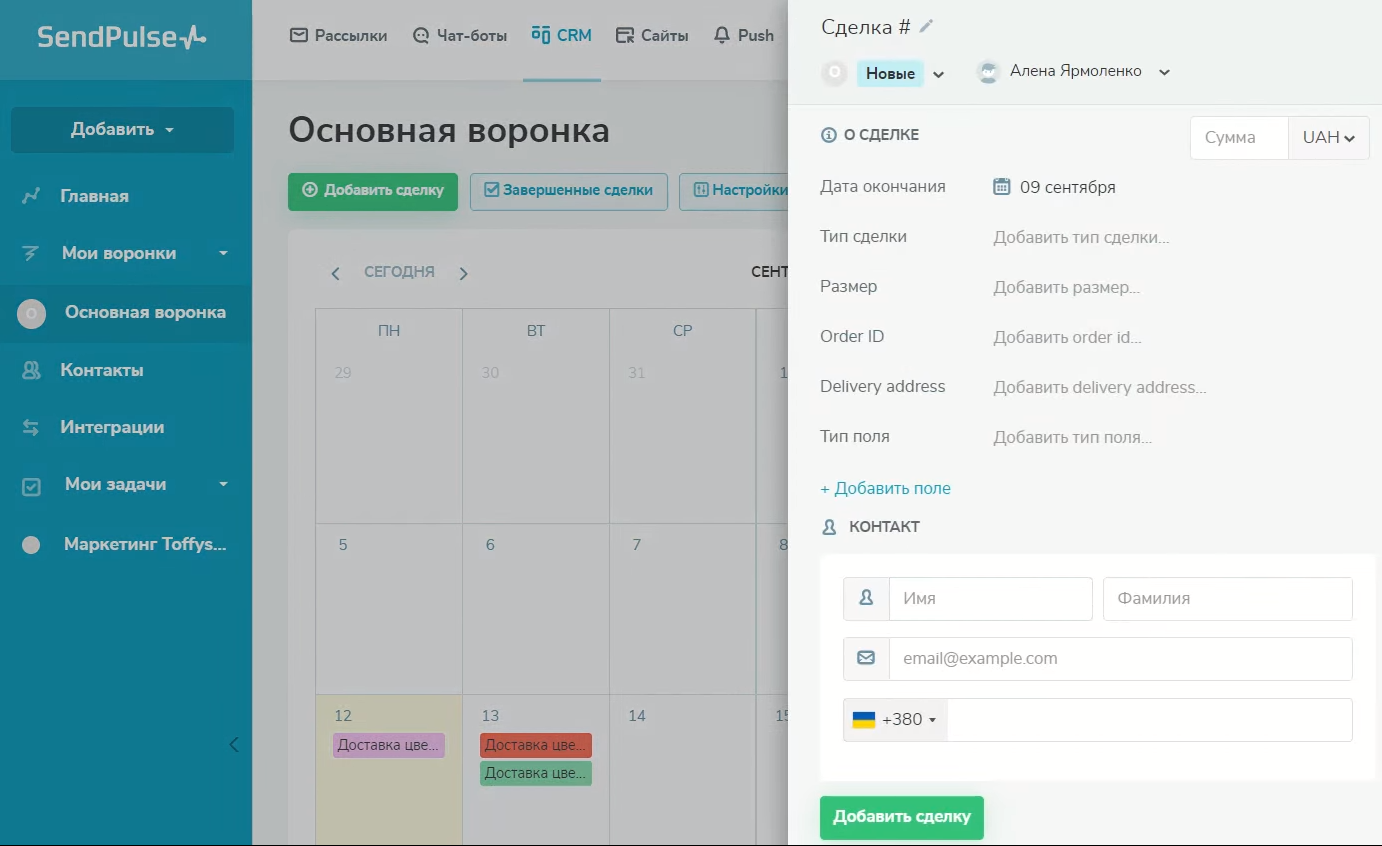
Task: Open the Сайты tab
Action: [x=652, y=35]
